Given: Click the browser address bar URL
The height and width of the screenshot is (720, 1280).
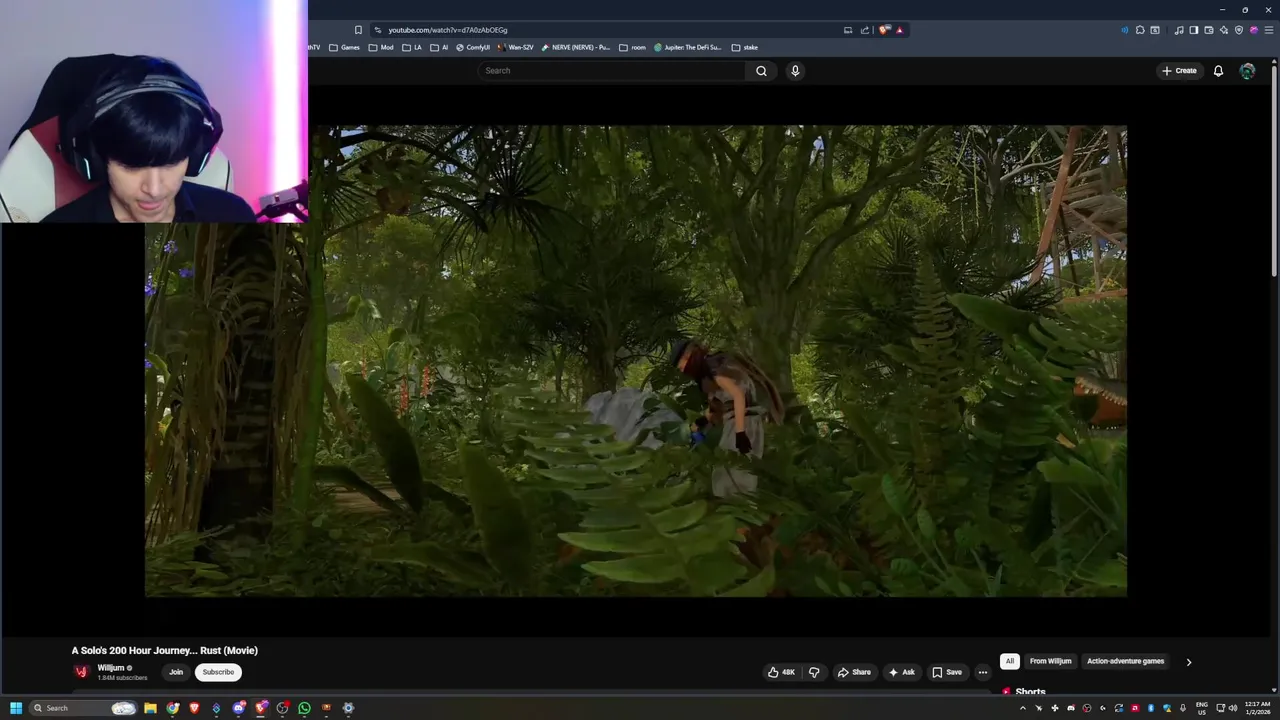Looking at the screenshot, I should pyautogui.click(x=447, y=30).
